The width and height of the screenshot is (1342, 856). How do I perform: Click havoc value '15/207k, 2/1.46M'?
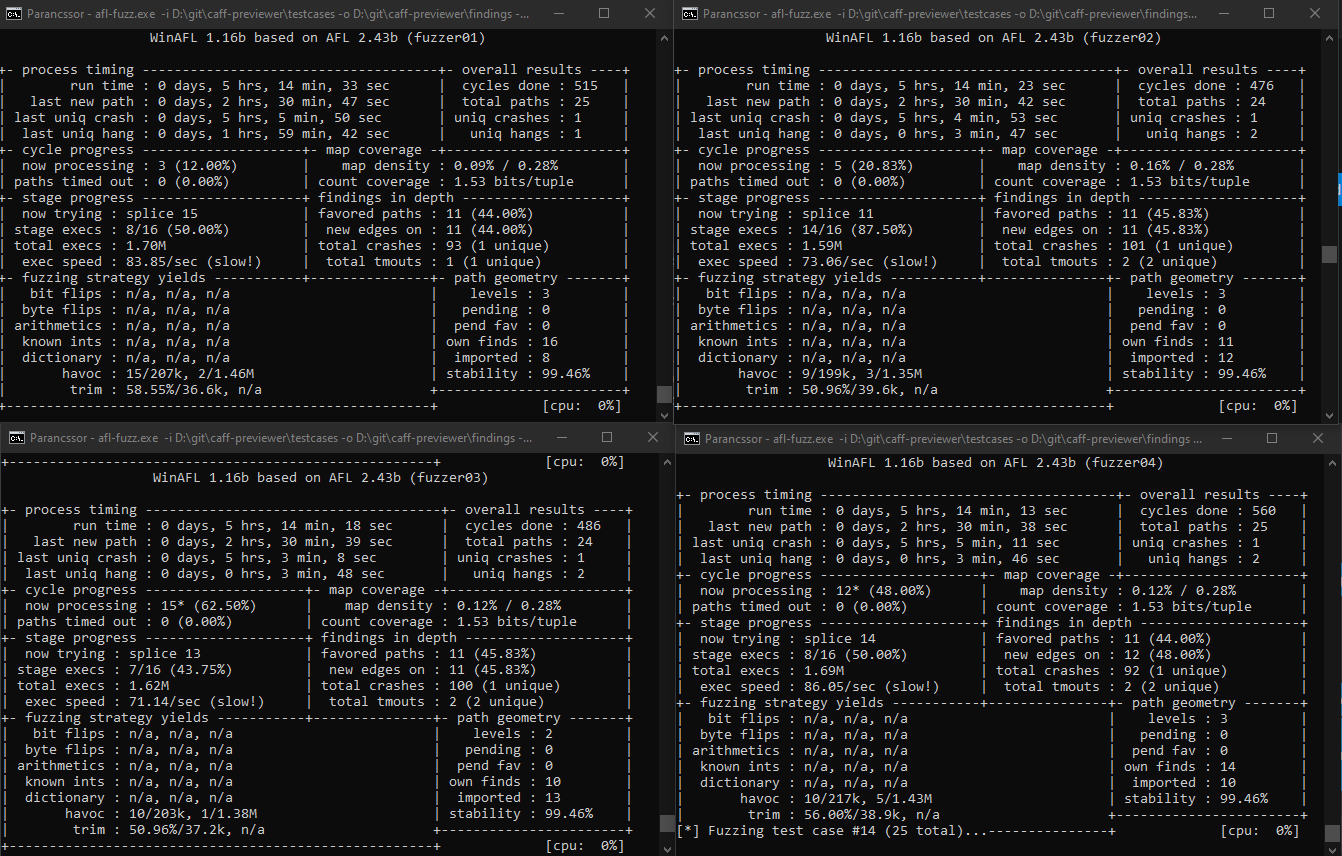(189, 374)
